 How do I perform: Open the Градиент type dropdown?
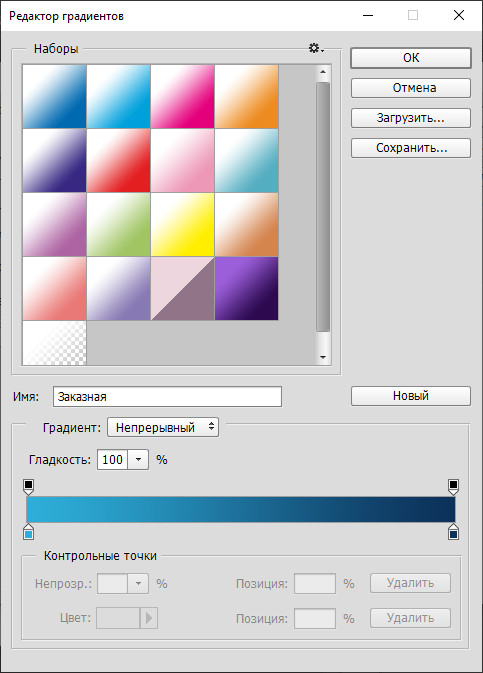tap(163, 427)
